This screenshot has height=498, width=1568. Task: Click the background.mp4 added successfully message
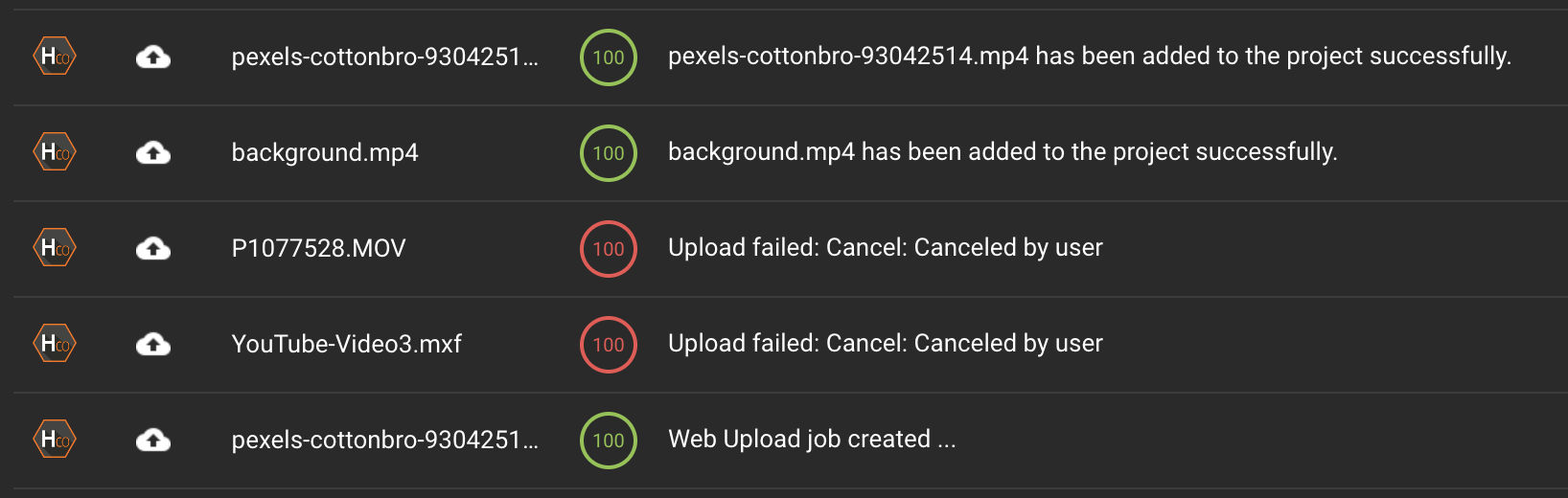click(x=1003, y=151)
